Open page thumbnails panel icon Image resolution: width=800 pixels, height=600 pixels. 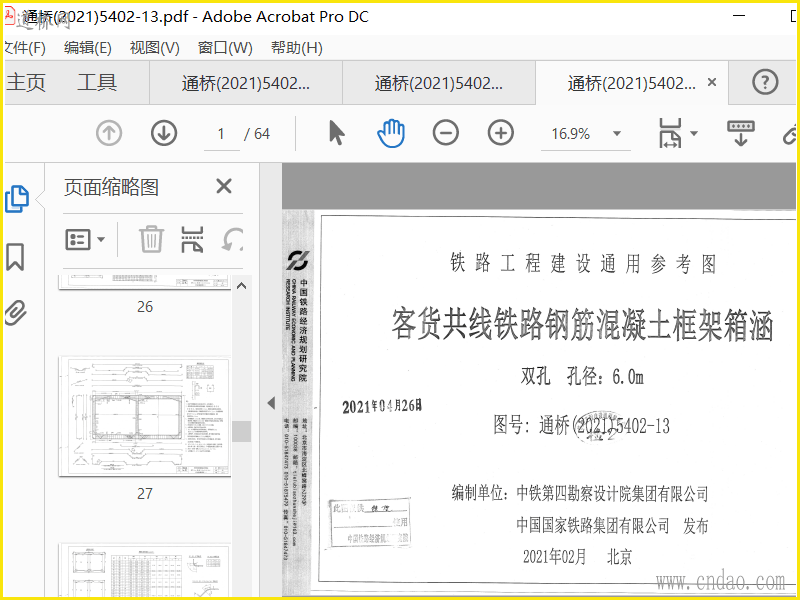click(17, 199)
